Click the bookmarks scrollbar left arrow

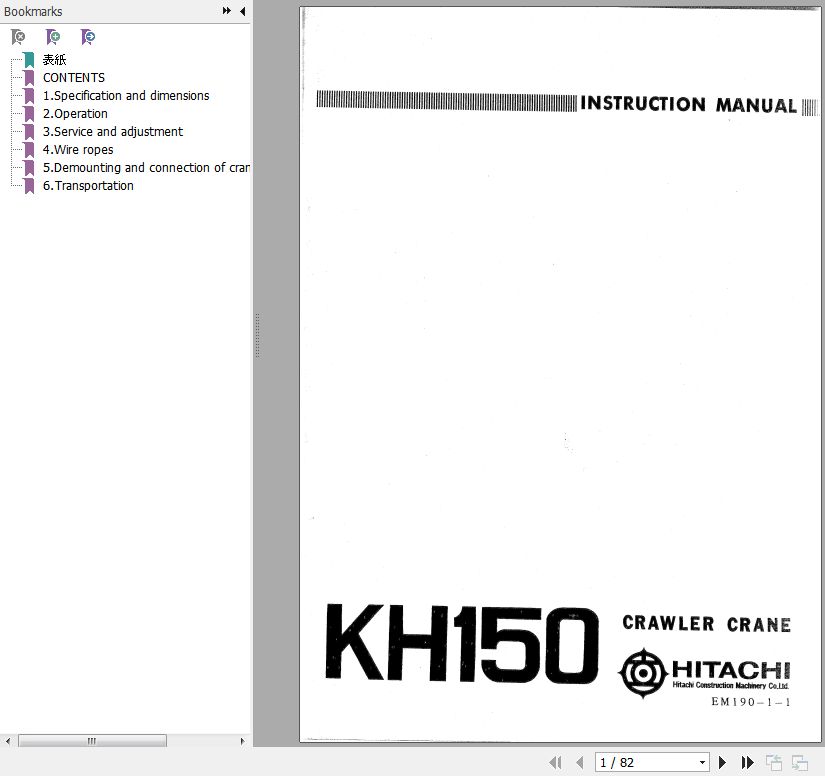[x=7, y=741]
